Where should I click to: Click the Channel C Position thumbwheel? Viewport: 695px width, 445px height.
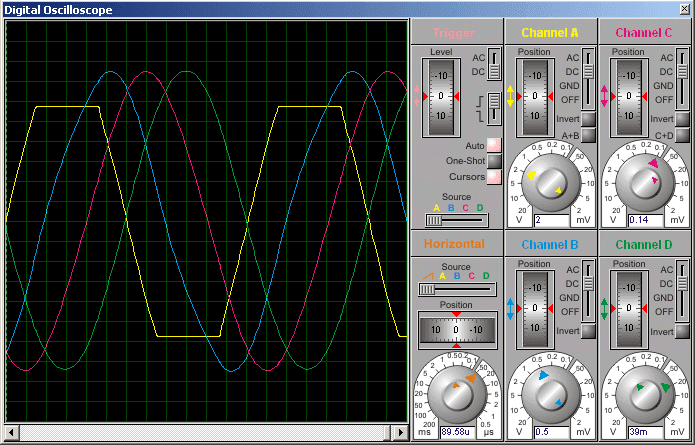(x=629, y=97)
